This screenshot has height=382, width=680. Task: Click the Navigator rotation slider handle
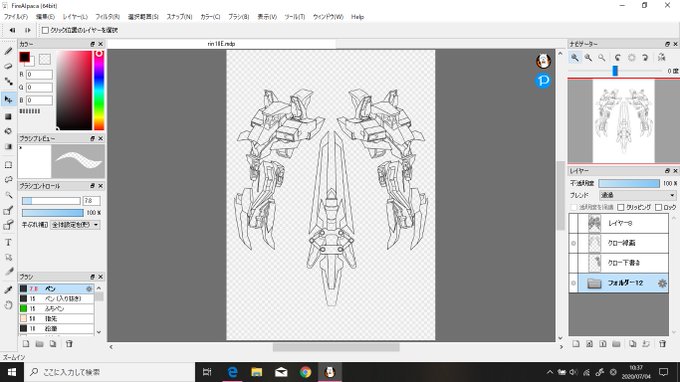(615, 71)
